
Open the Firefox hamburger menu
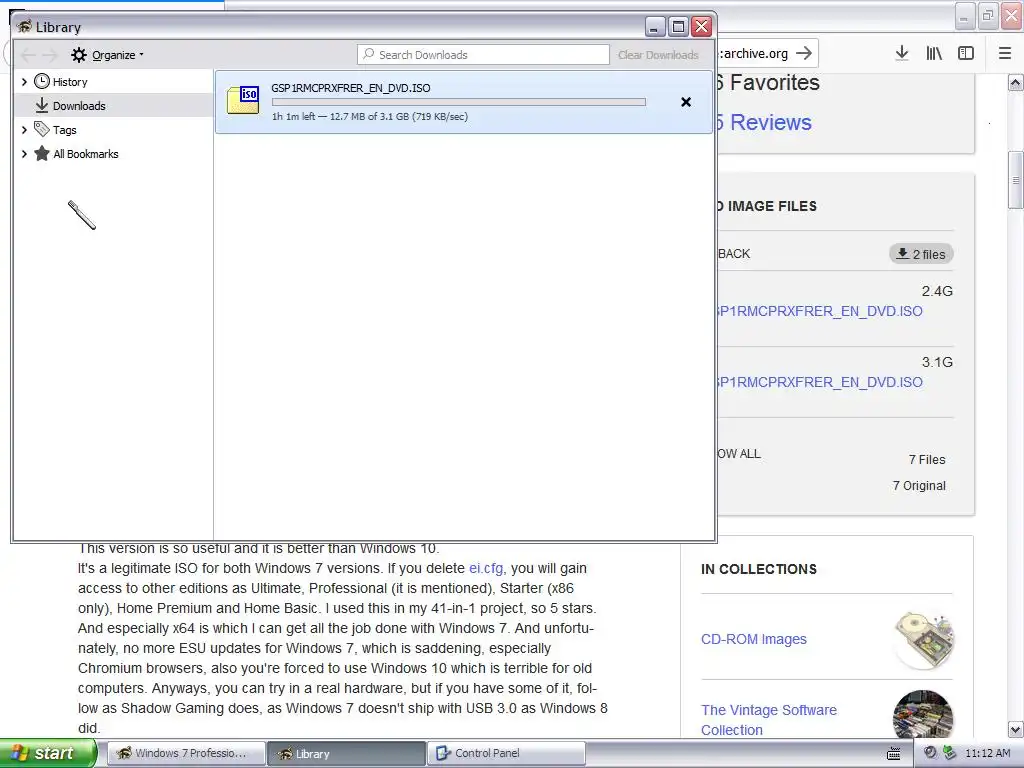[x=1005, y=53]
